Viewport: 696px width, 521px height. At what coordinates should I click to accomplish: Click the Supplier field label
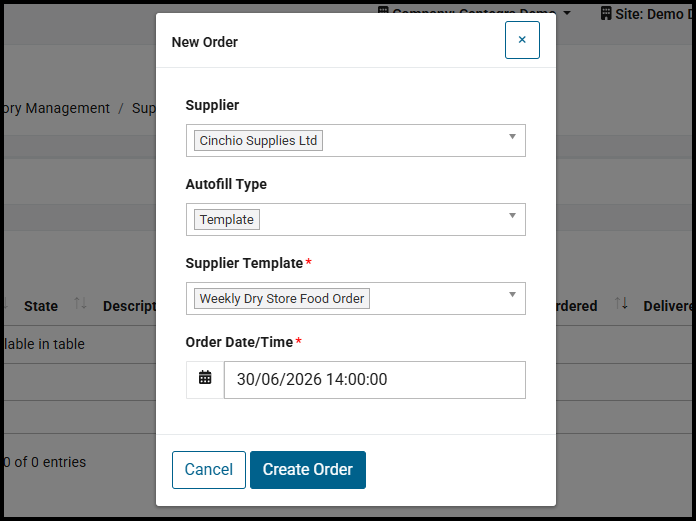(x=212, y=105)
